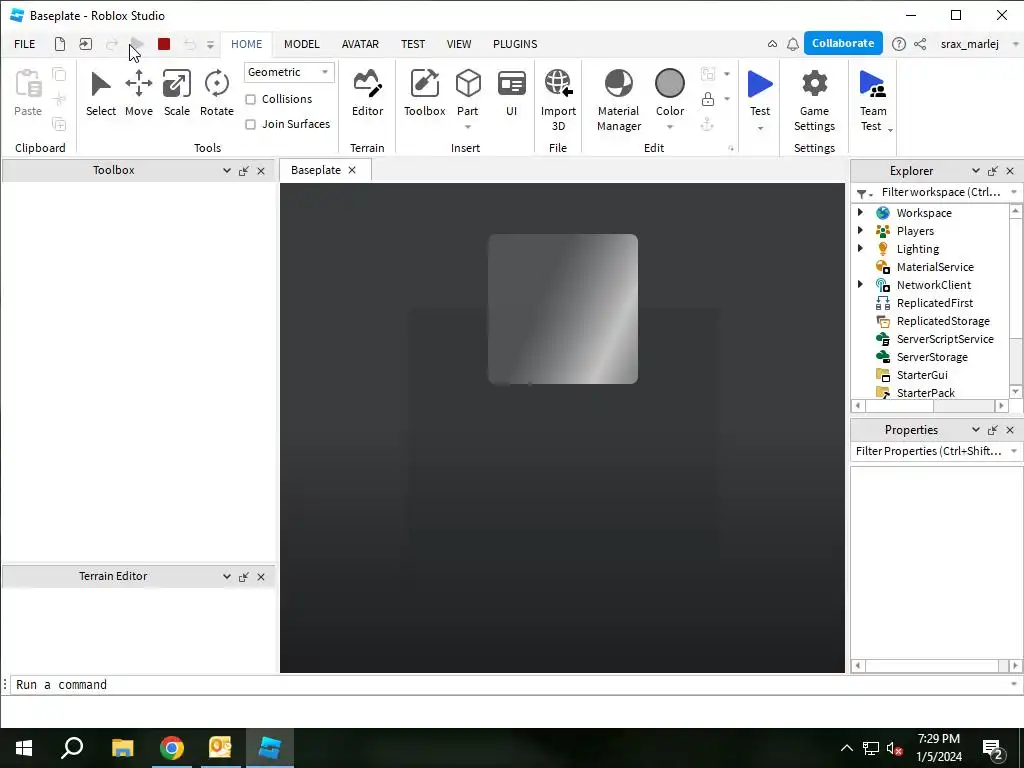The width and height of the screenshot is (1024, 768).
Task: Open the Geometric mode dropdown
Action: click(x=289, y=72)
